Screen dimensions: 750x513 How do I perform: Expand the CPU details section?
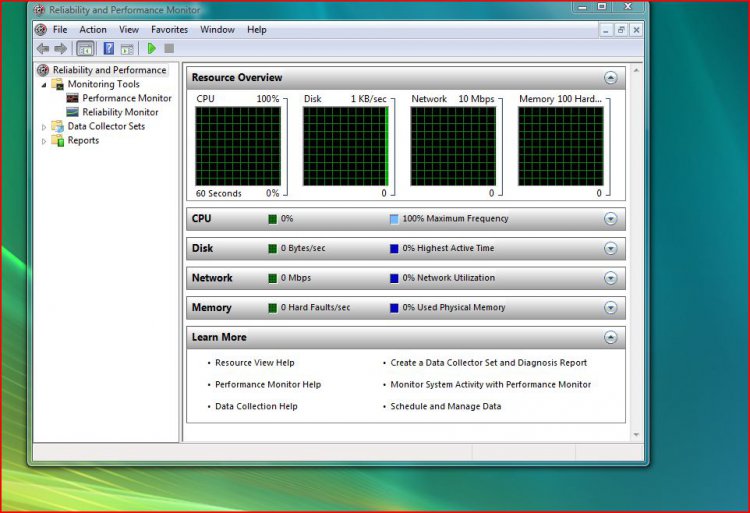[x=610, y=219]
